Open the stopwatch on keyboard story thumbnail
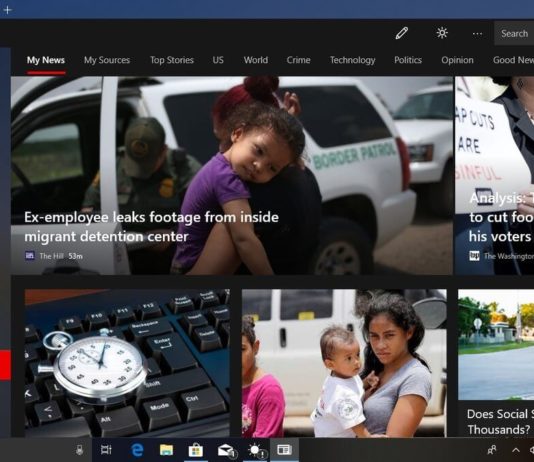The image size is (534, 462). click(x=127, y=363)
